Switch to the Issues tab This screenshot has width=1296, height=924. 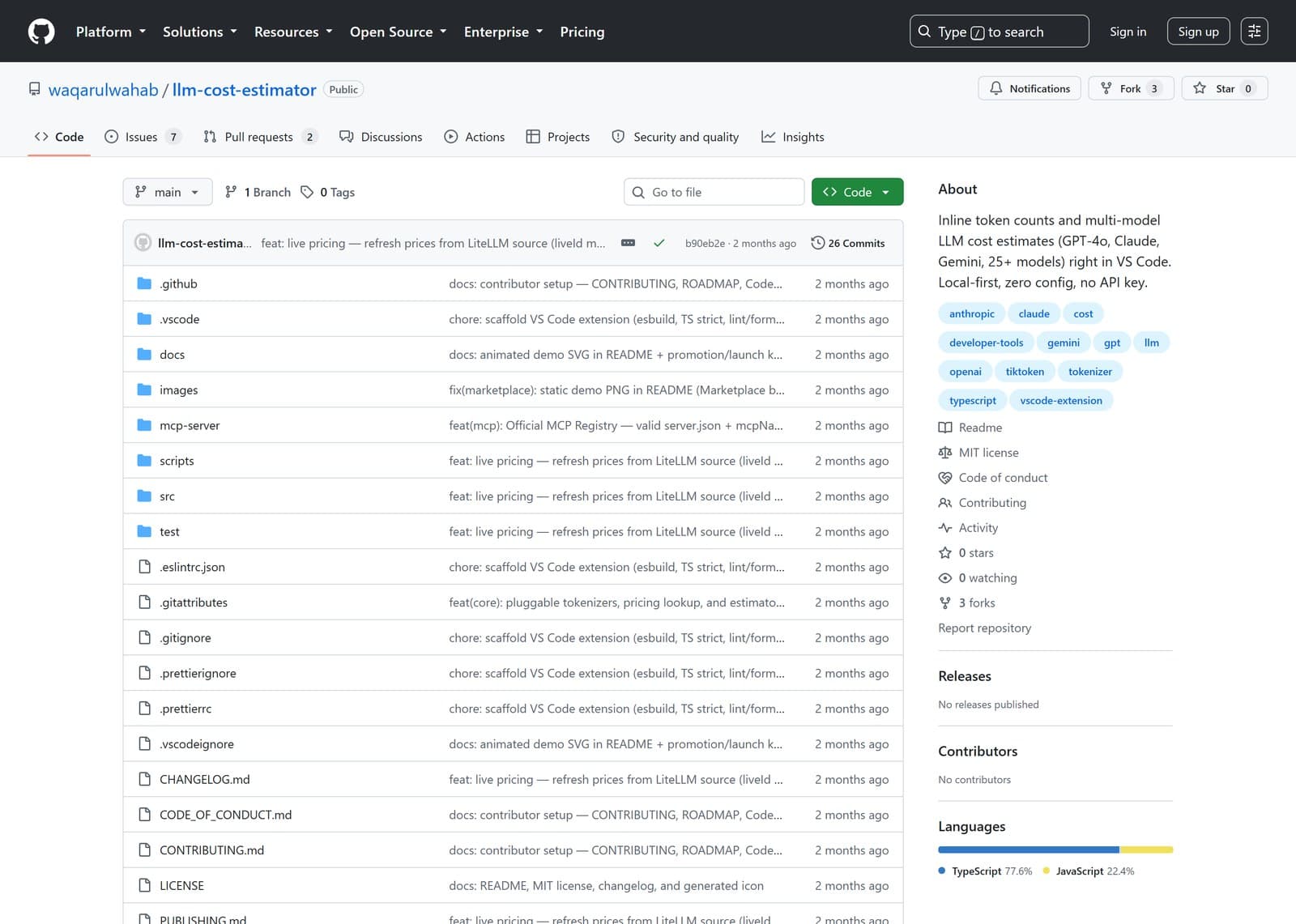[x=143, y=137]
